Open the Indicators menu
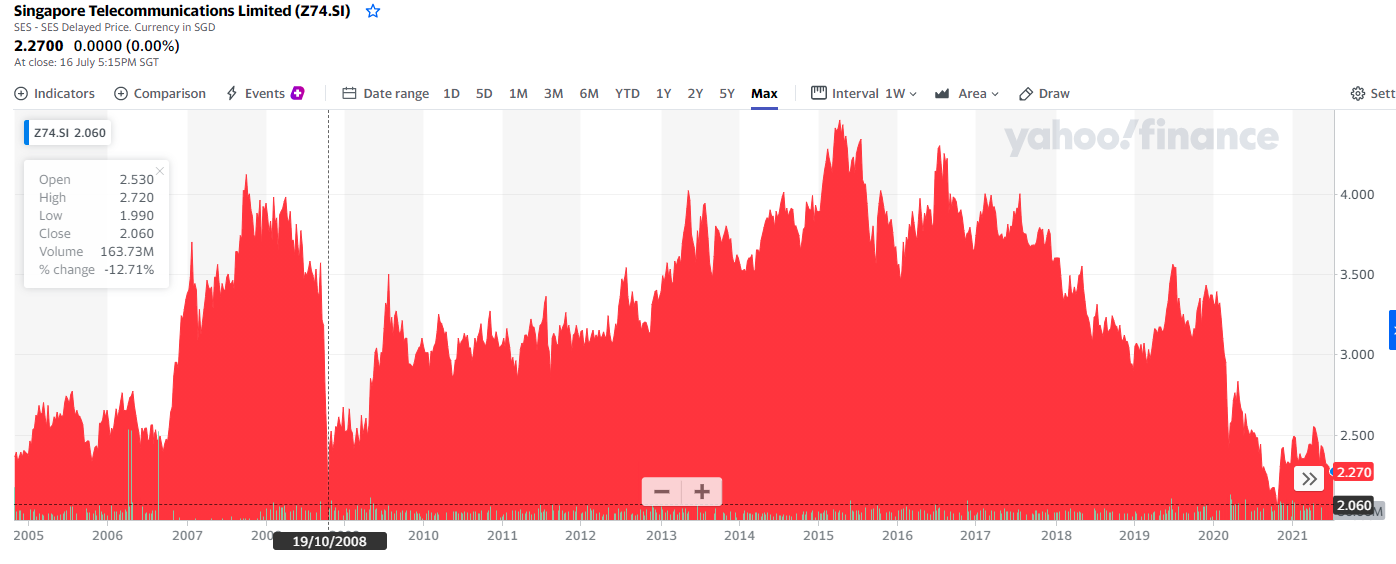Viewport: 1396px width, 564px height. 55,93
